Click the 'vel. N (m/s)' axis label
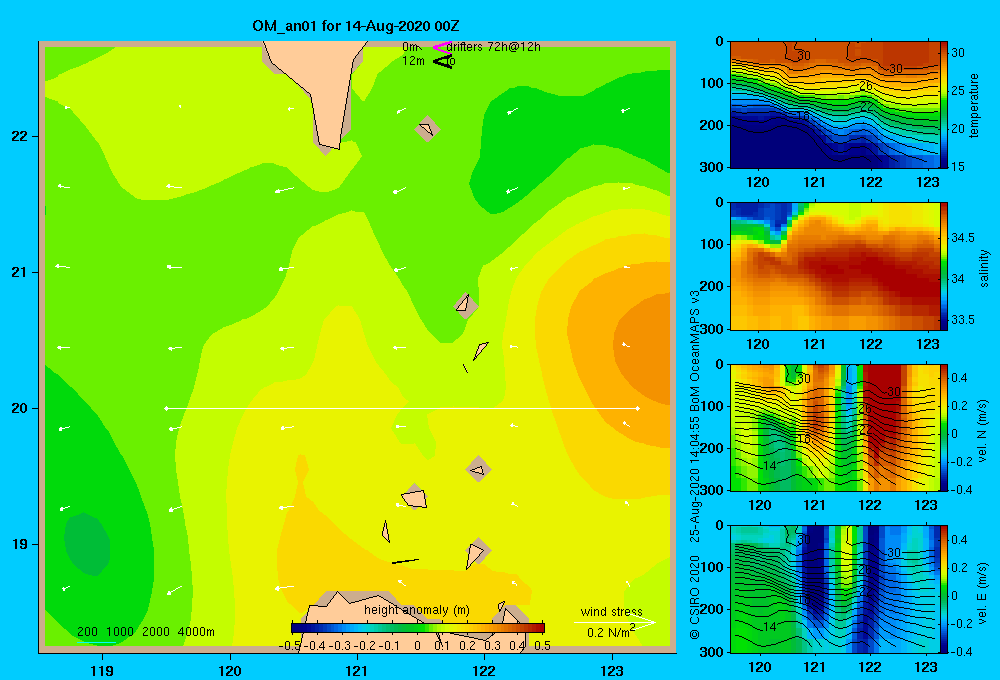 point(983,431)
